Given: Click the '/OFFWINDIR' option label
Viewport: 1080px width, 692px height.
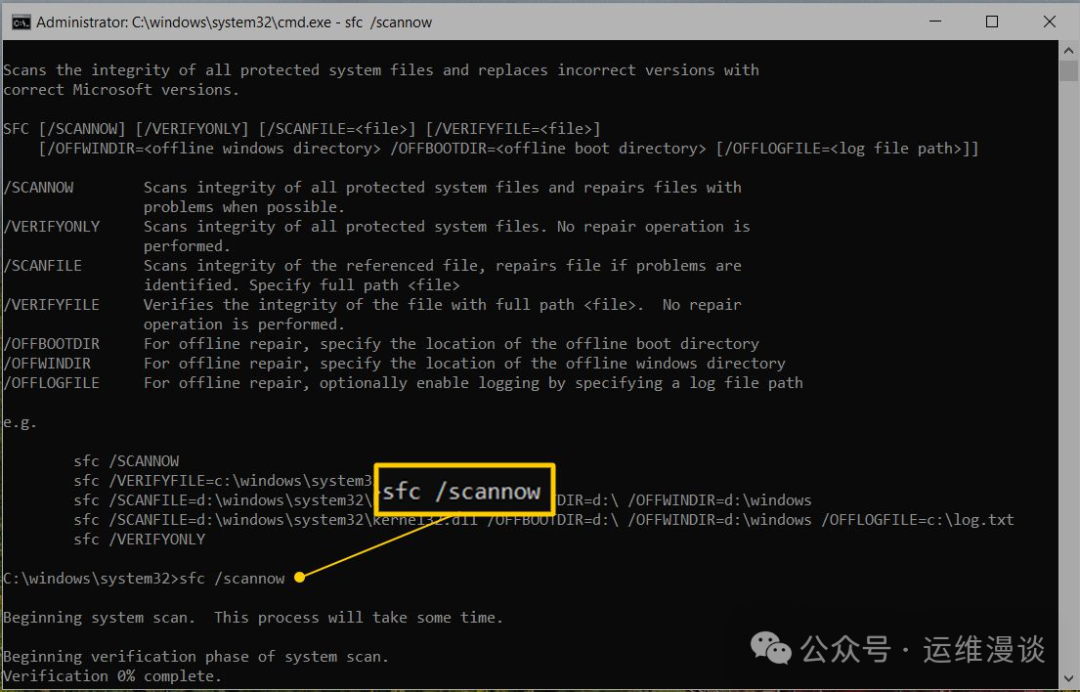Looking at the screenshot, I should pyautogui.click(x=48, y=363).
